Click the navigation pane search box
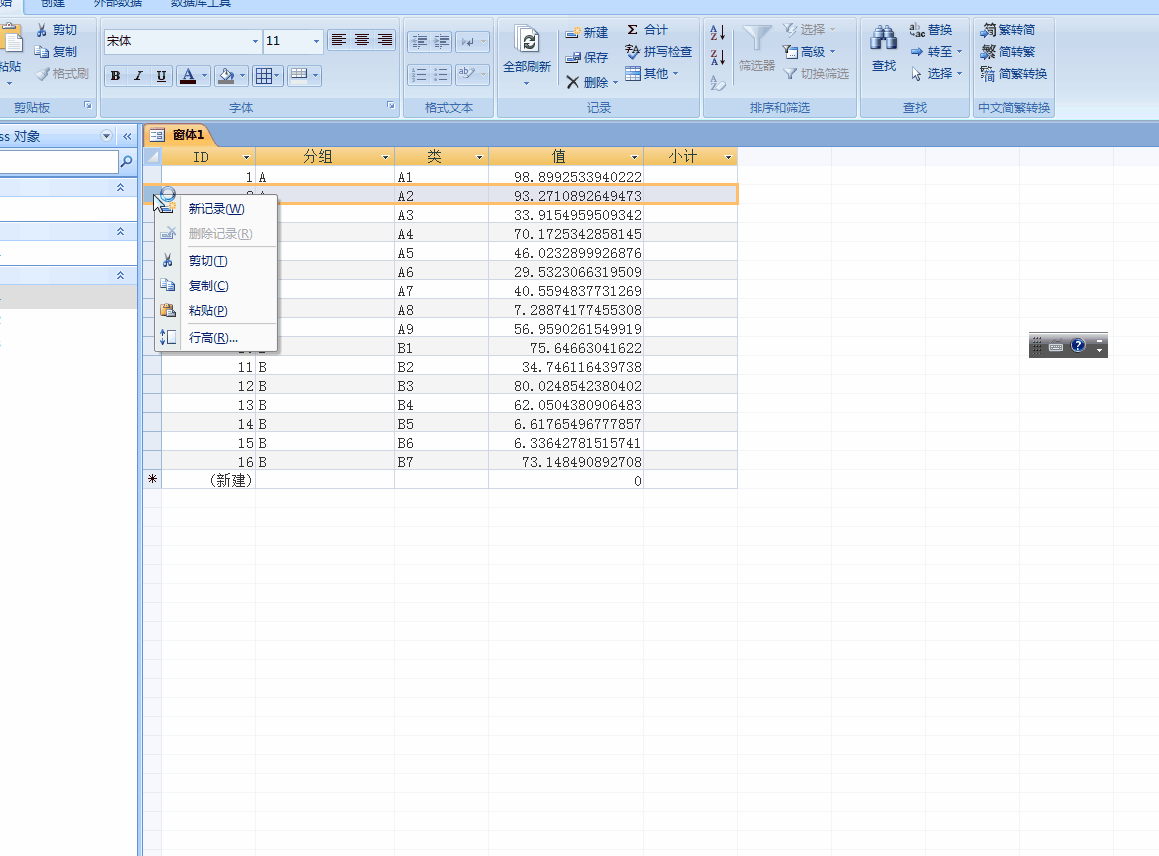Image resolution: width=1159 pixels, height=856 pixels. [x=58, y=161]
